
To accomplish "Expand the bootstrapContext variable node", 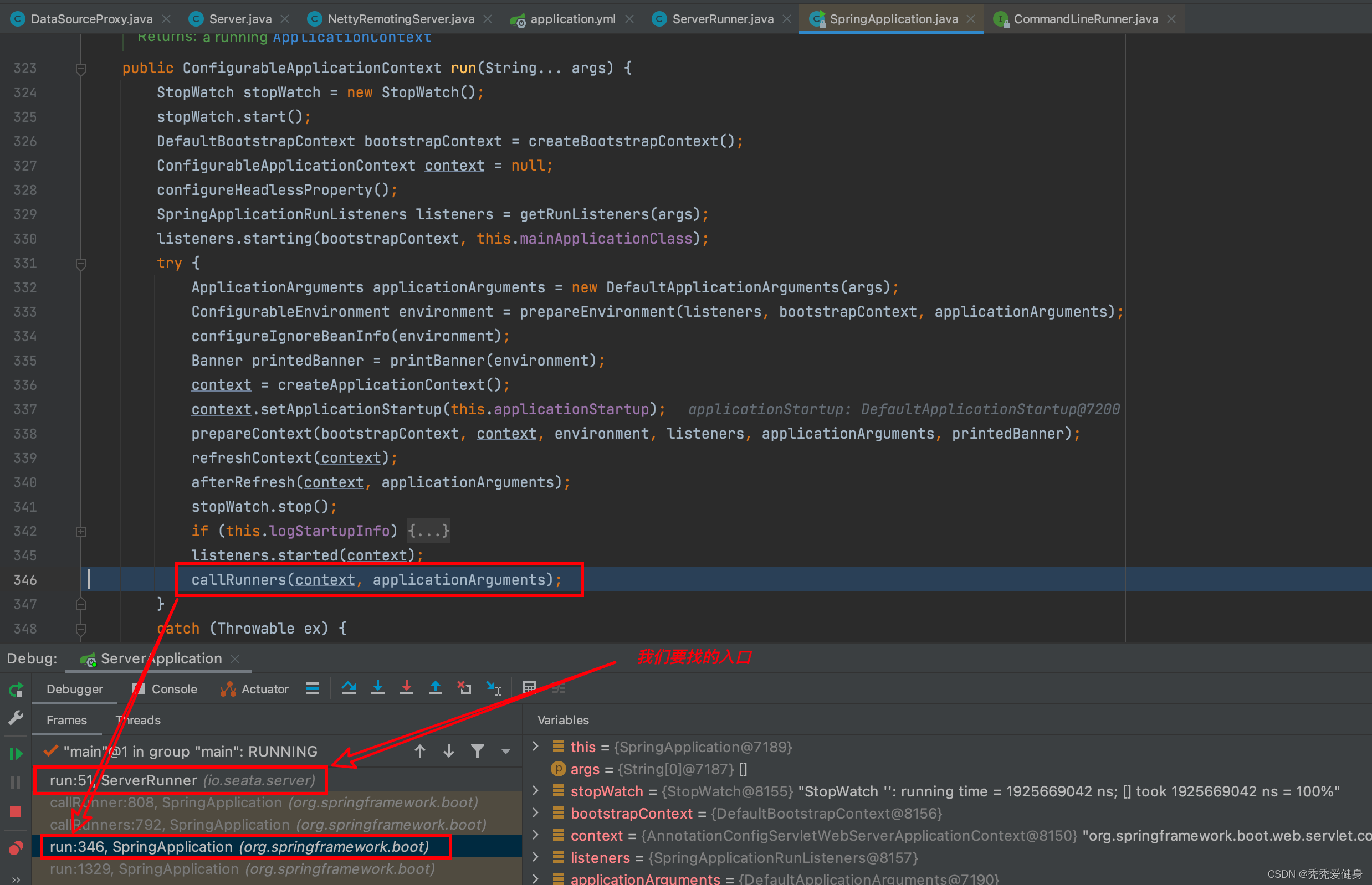I will (536, 812).
